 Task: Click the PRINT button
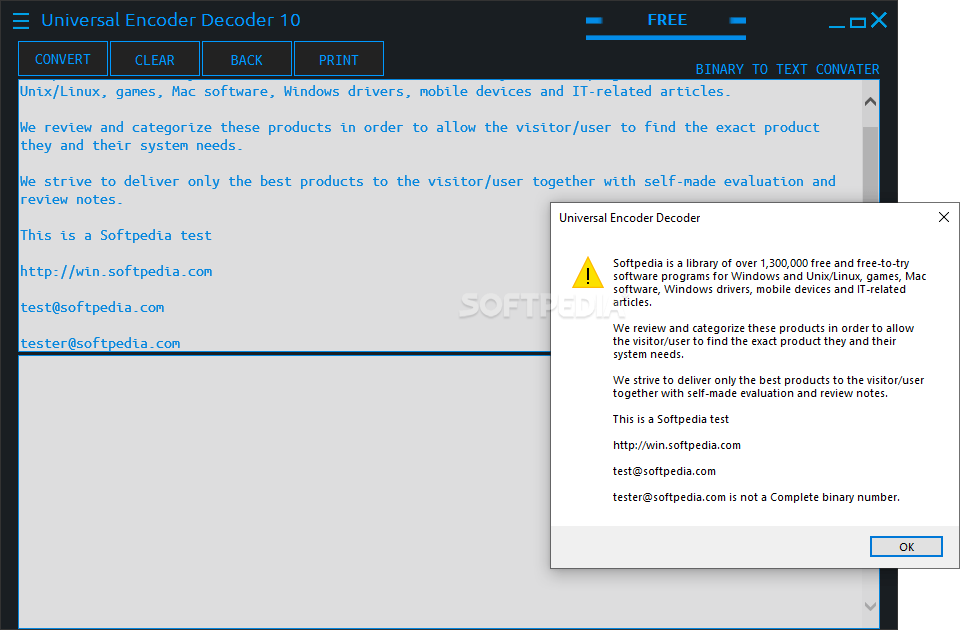[x=339, y=59]
